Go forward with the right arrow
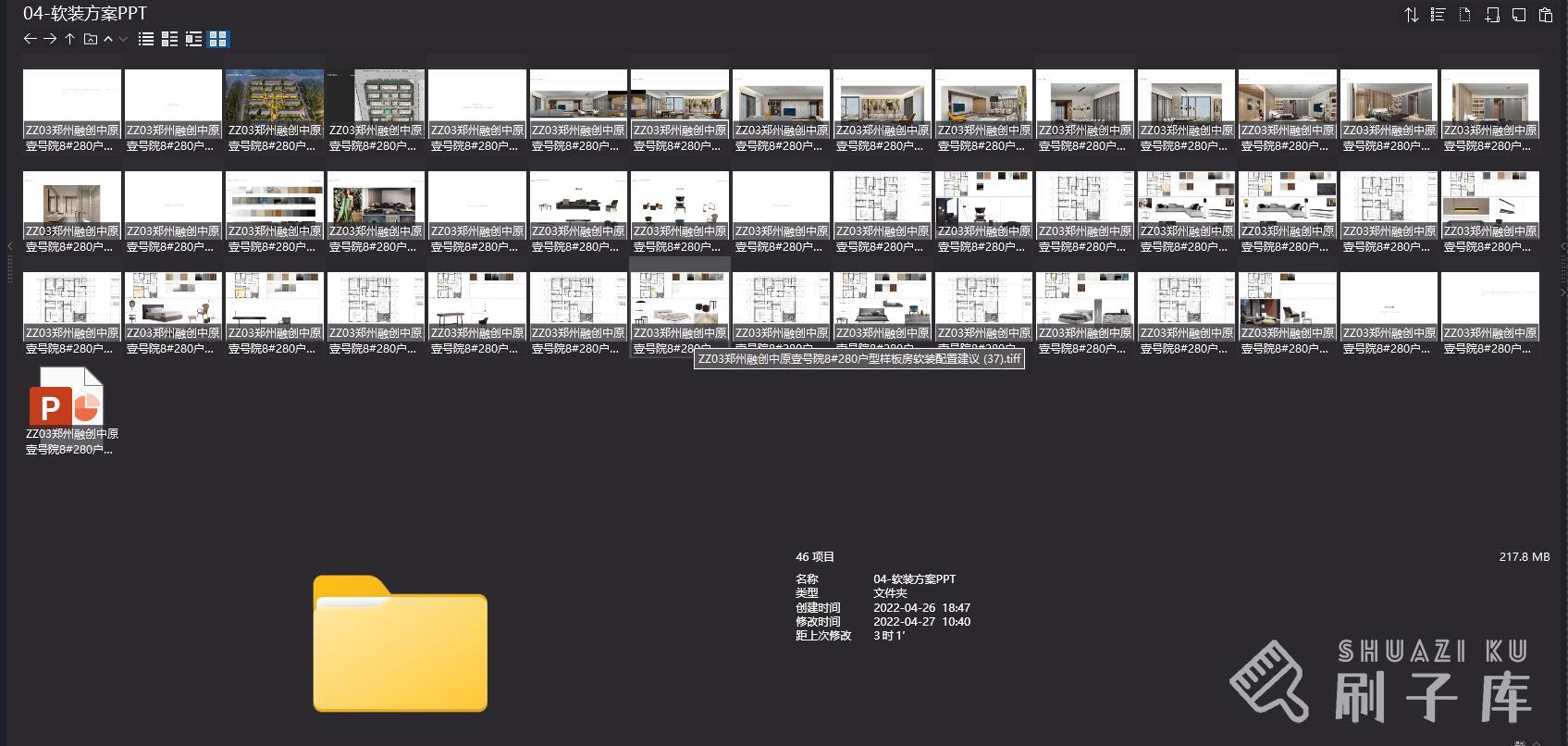Screen dimensions: 1568x746 [x=50, y=39]
